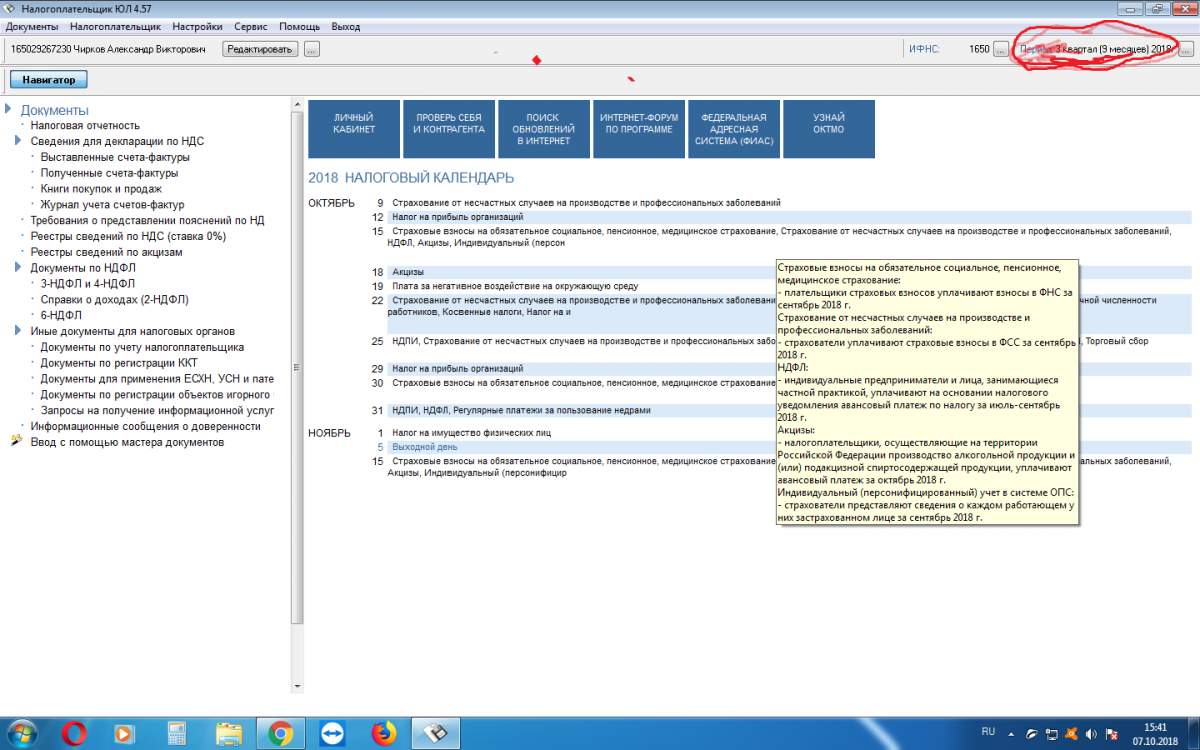The image size is (1200, 750).
Task: Select Налоговая отчетность in the tree
Action: [x=85, y=126]
